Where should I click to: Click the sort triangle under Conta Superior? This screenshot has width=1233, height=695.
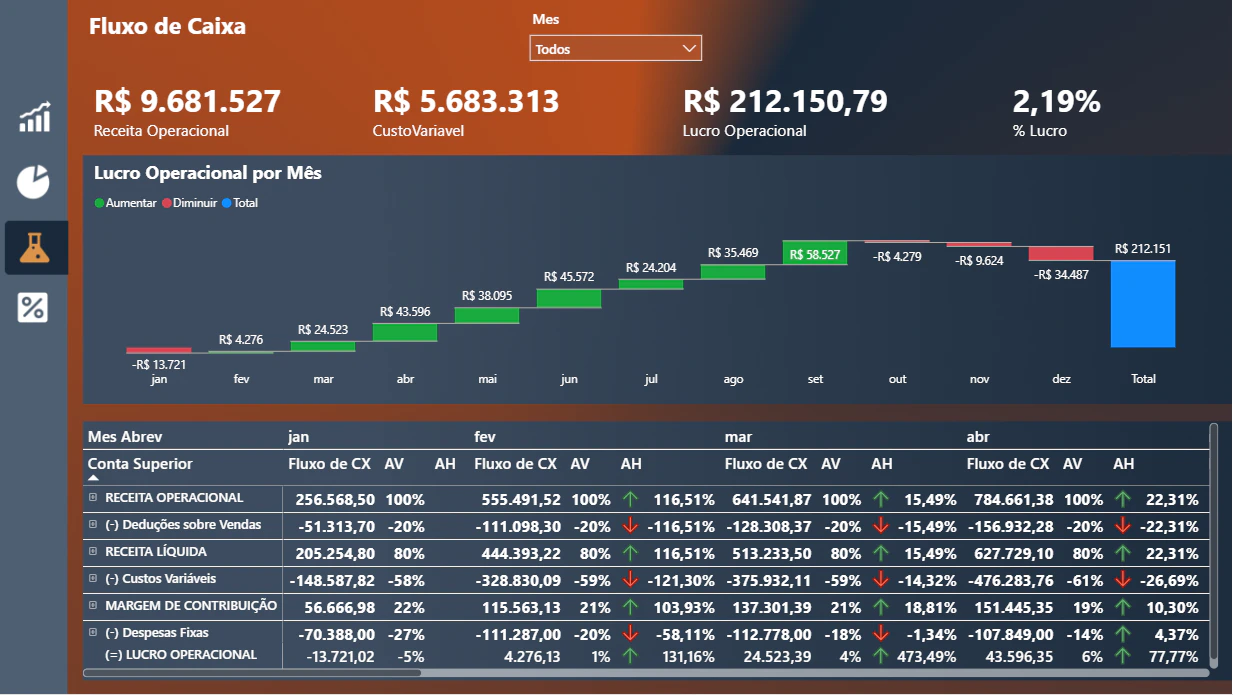click(93, 479)
